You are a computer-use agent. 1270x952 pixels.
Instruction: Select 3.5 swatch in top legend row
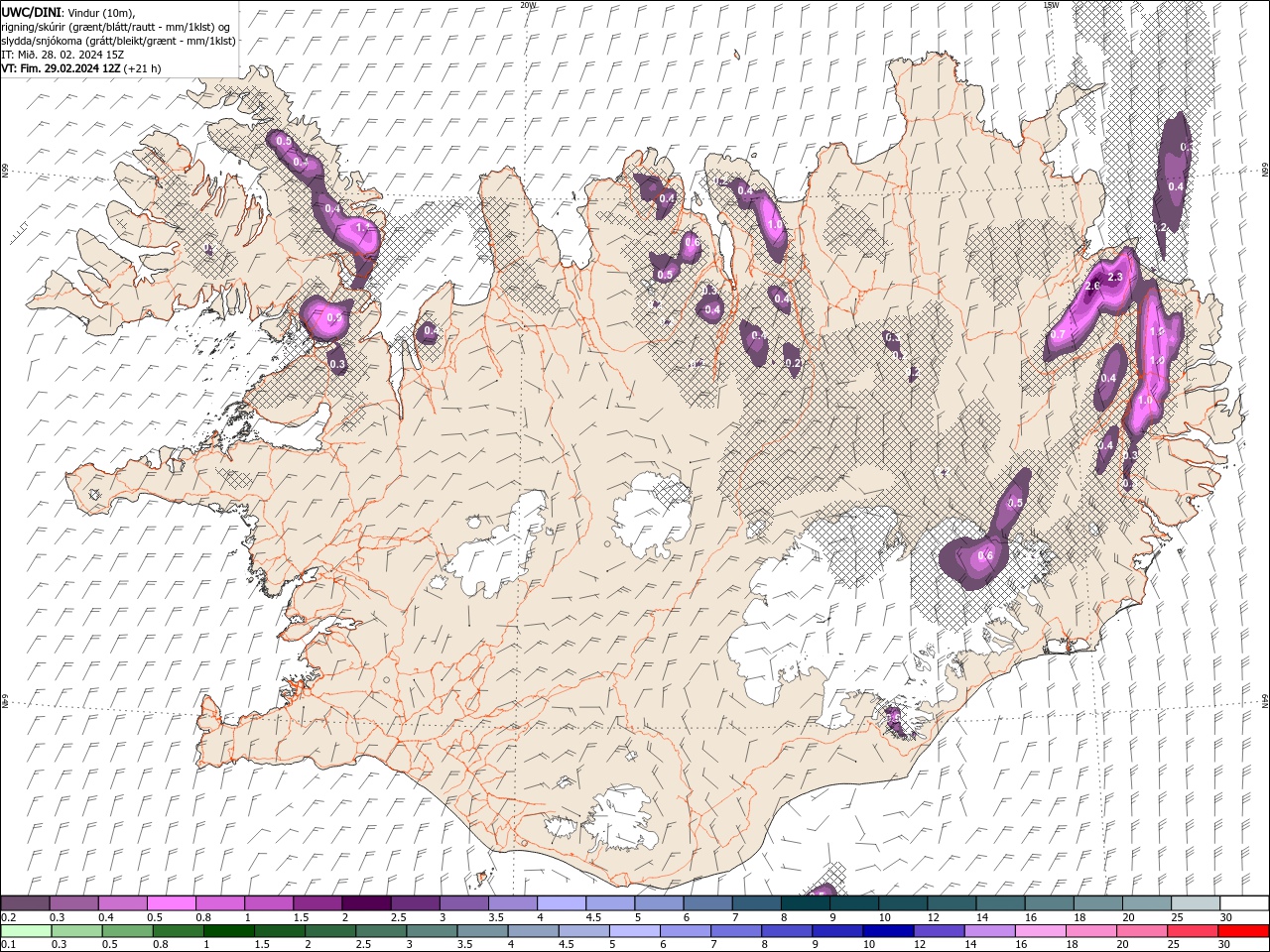click(x=512, y=903)
